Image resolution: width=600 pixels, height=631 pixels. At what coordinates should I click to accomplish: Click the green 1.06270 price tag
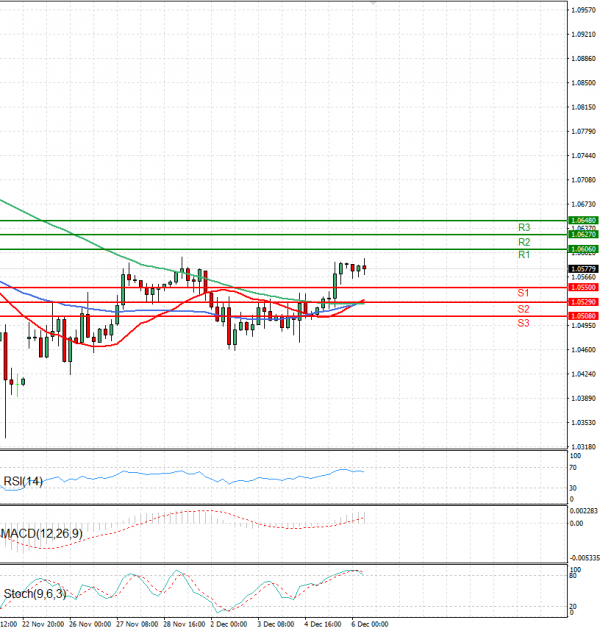click(583, 234)
